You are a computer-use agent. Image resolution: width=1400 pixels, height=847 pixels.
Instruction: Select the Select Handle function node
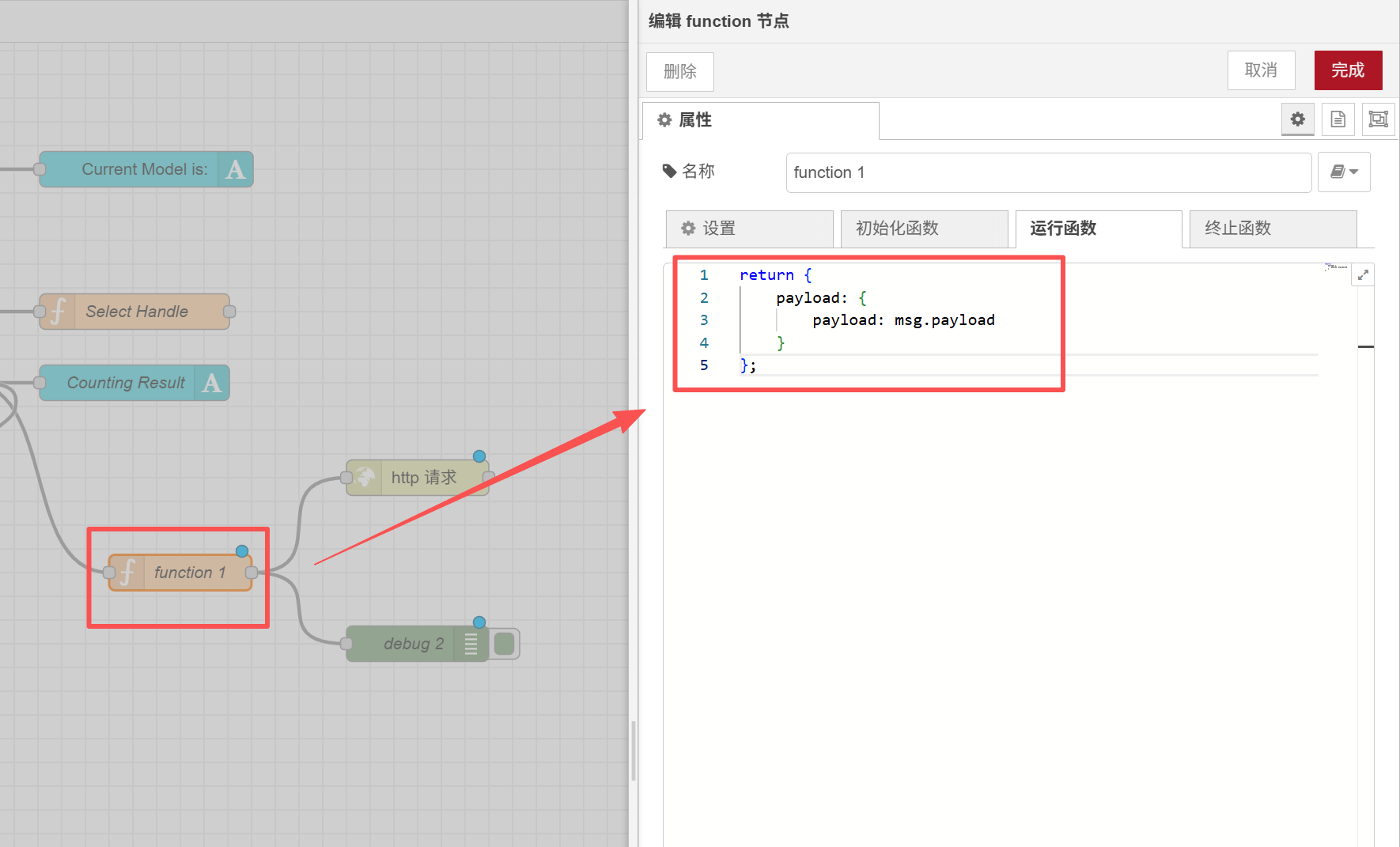coord(136,312)
